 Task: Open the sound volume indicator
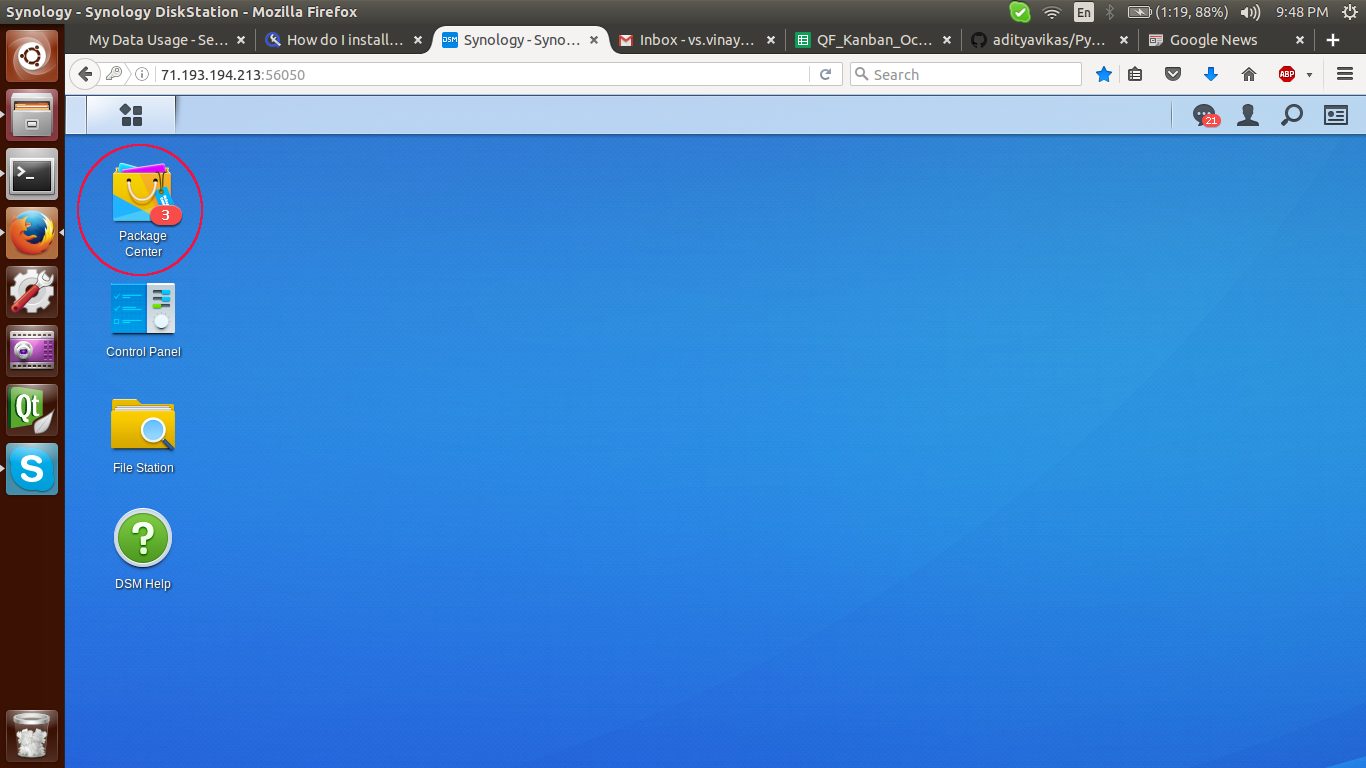point(1250,12)
